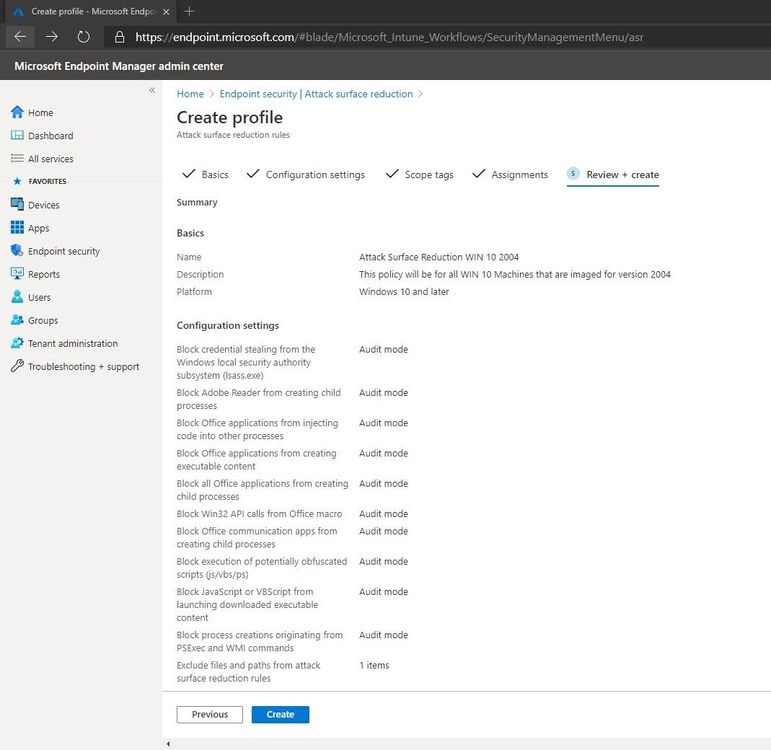This screenshot has width=771, height=750.
Task: Click the Devices icon in sidebar
Action: tap(17, 204)
